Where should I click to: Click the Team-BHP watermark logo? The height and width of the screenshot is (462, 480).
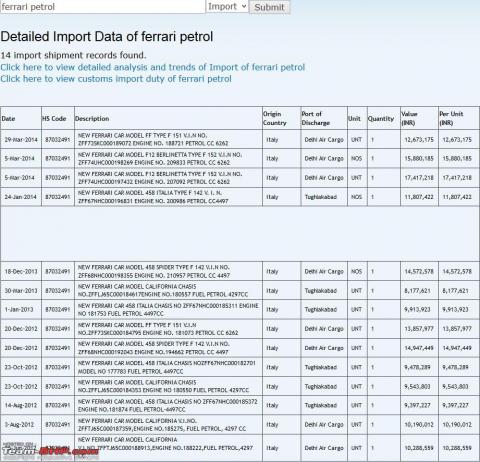[x=50, y=451]
